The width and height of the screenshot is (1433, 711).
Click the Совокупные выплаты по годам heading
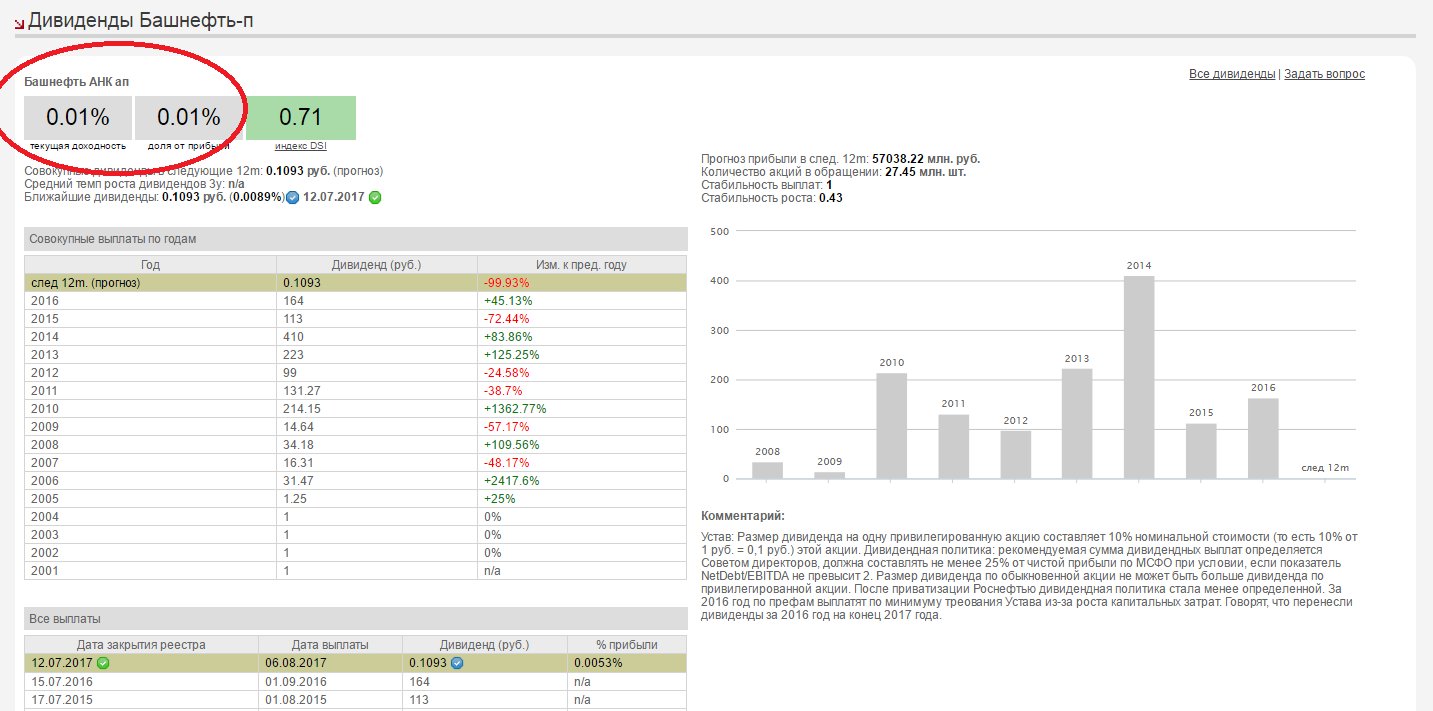[x=356, y=239]
